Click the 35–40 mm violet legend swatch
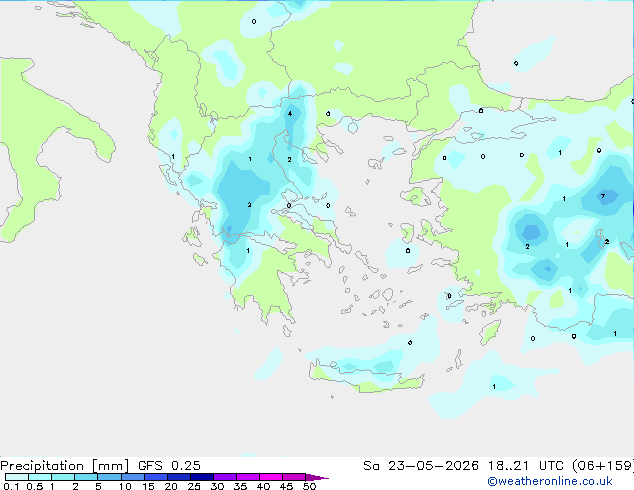 [x=248, y=477]
